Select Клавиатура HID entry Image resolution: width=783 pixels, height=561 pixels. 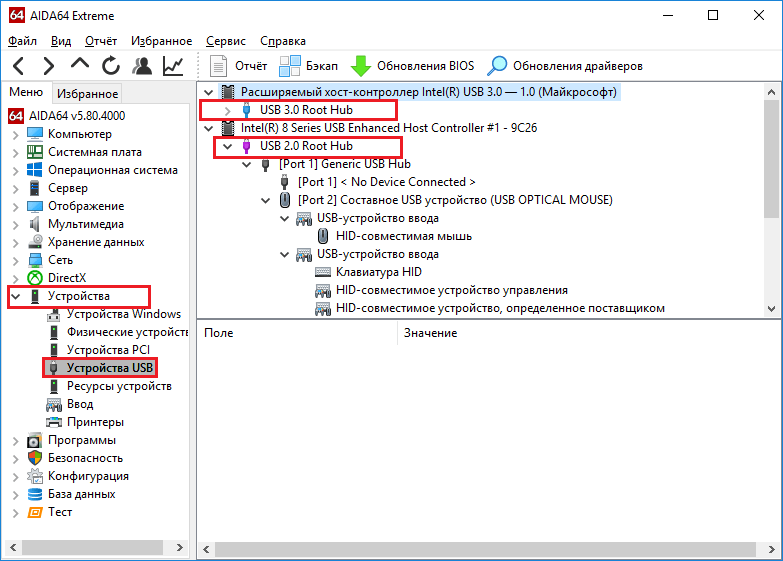pos(379,272)
